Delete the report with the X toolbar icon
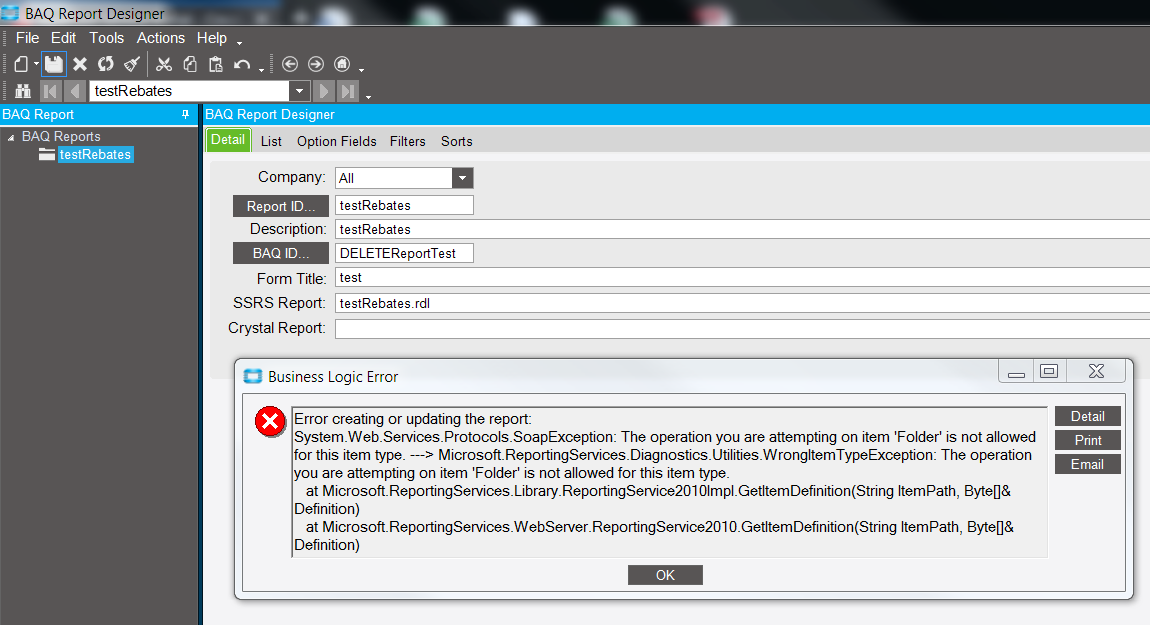 click(80, 65)
